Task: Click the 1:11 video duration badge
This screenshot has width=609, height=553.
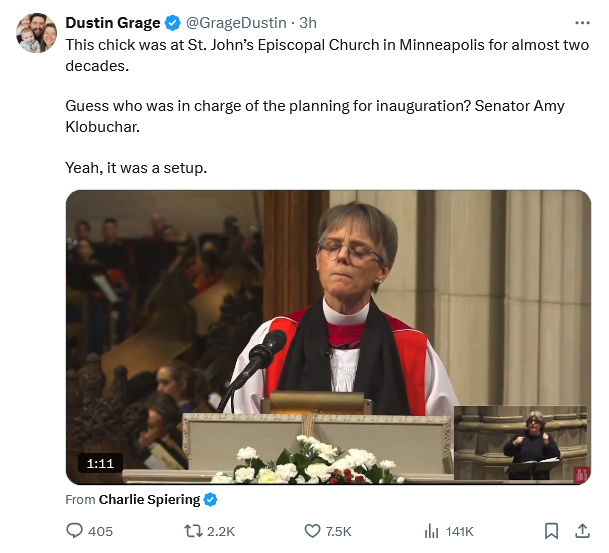Action: pyautogui.click(x=99, y=463)
